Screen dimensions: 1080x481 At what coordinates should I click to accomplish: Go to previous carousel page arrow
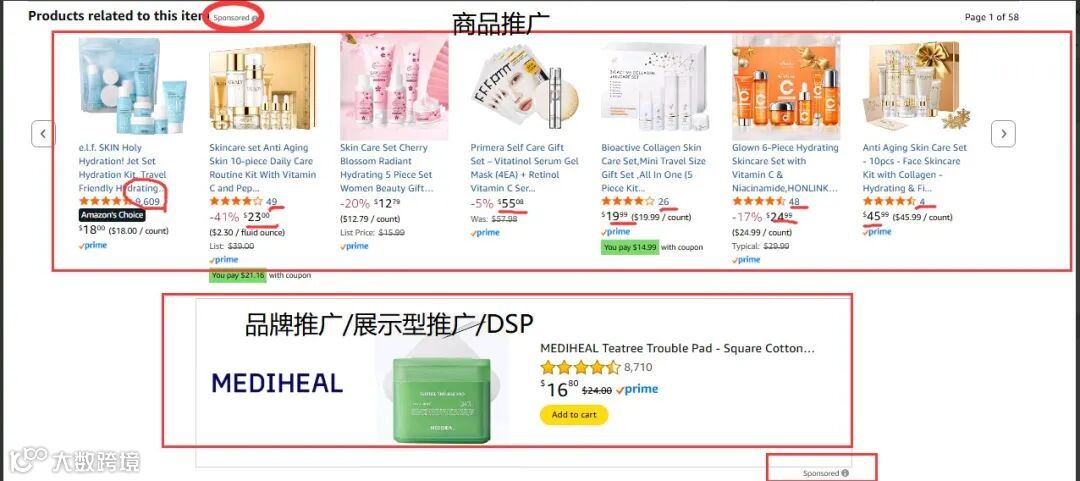click(x=43, y=134)
